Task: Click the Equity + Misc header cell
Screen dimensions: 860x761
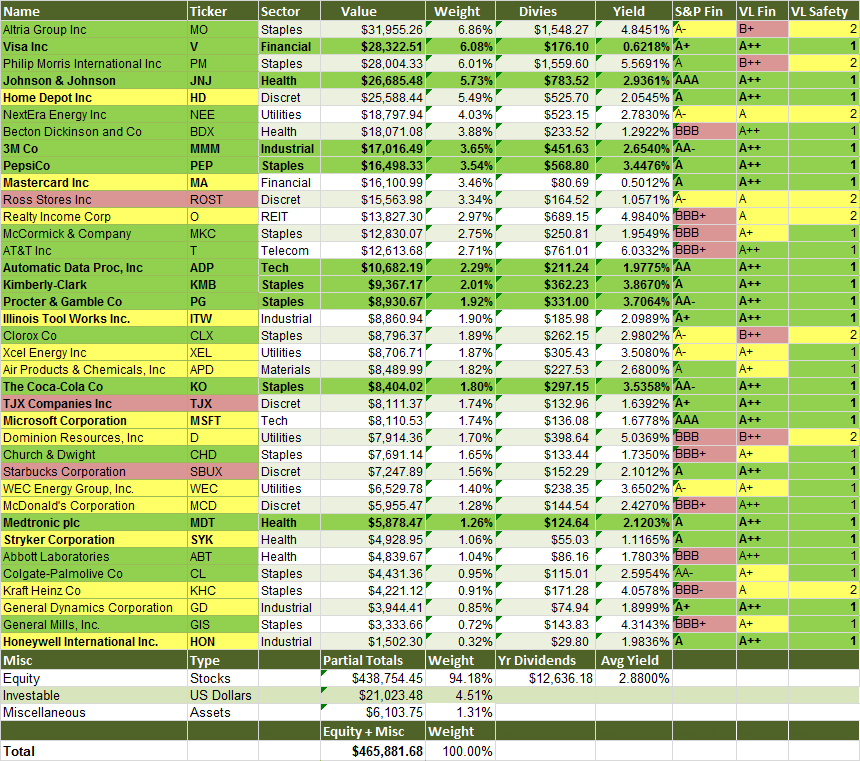Action: tap(373, 731)
